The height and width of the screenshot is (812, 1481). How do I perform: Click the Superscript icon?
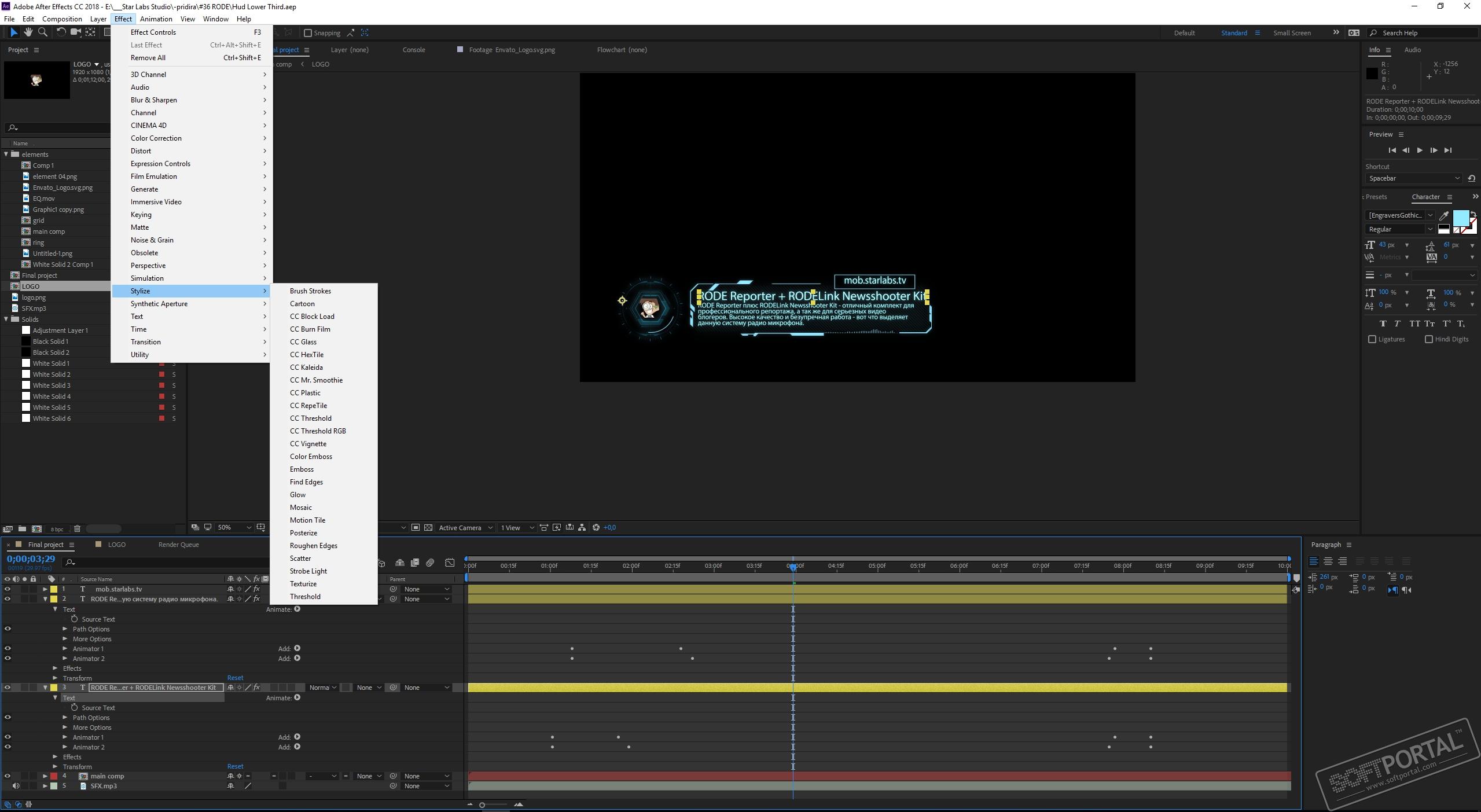coord(1446,324)
